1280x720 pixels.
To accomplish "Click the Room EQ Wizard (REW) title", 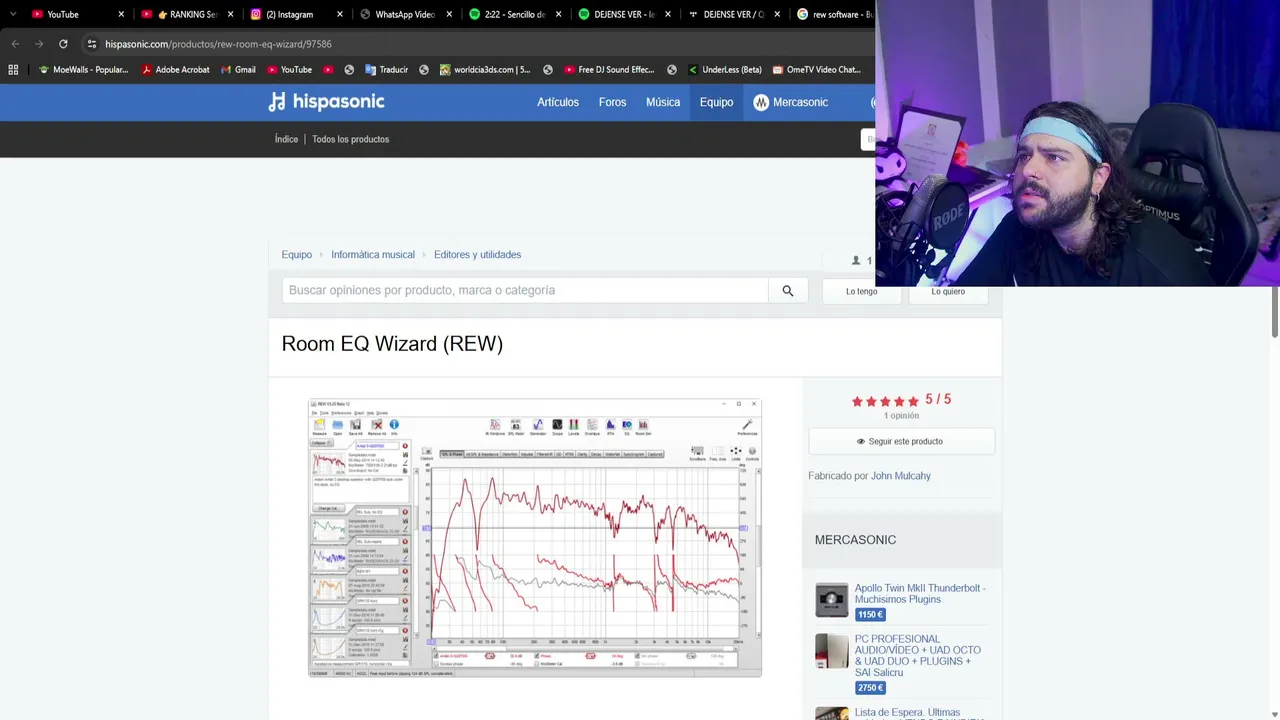I will 392,344.
